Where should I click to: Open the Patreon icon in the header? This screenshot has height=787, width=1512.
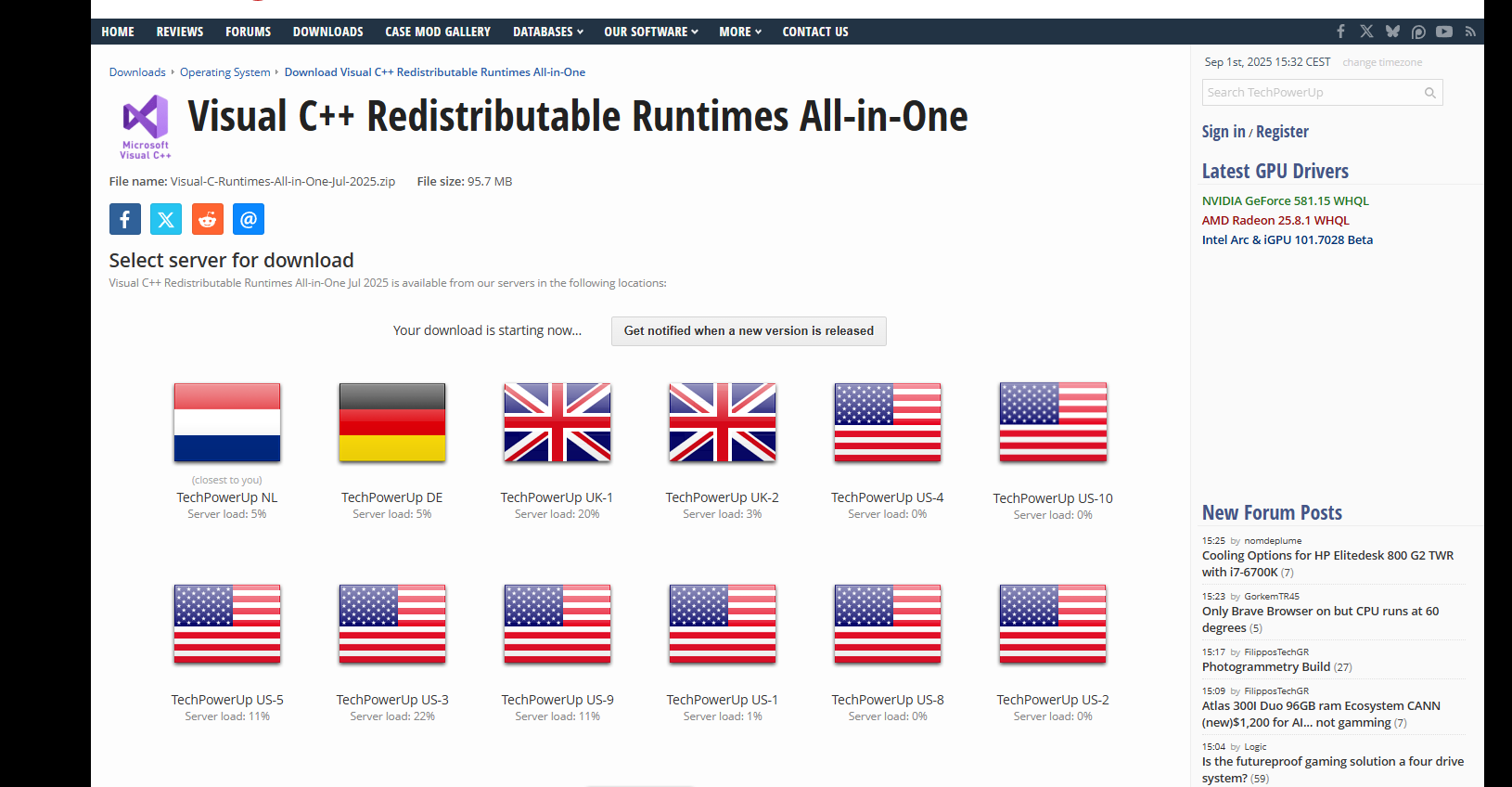click(1418, 32)
